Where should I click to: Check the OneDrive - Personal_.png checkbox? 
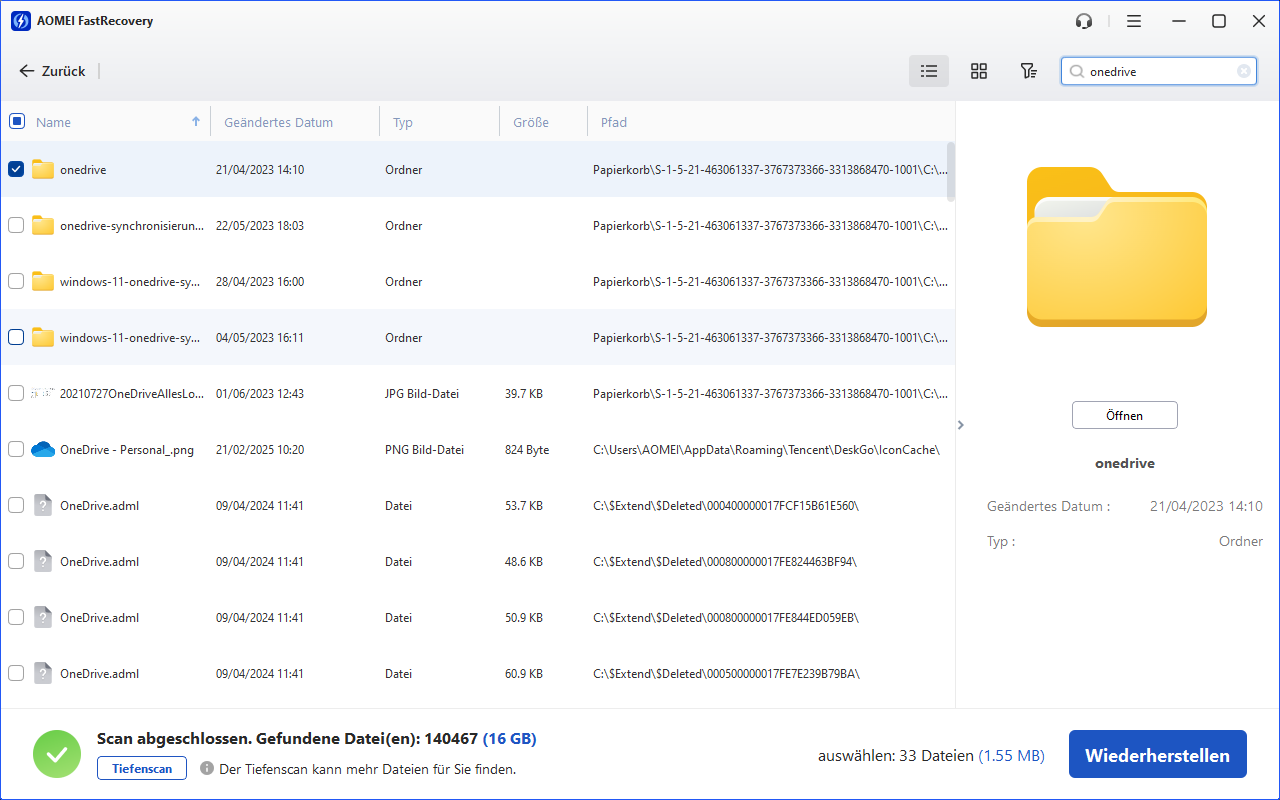(16, 450)
